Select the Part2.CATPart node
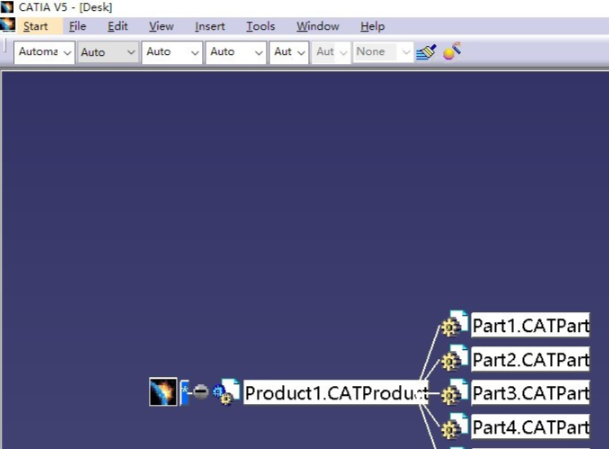This screenshot has width=609, height=449. pos(530,359)
